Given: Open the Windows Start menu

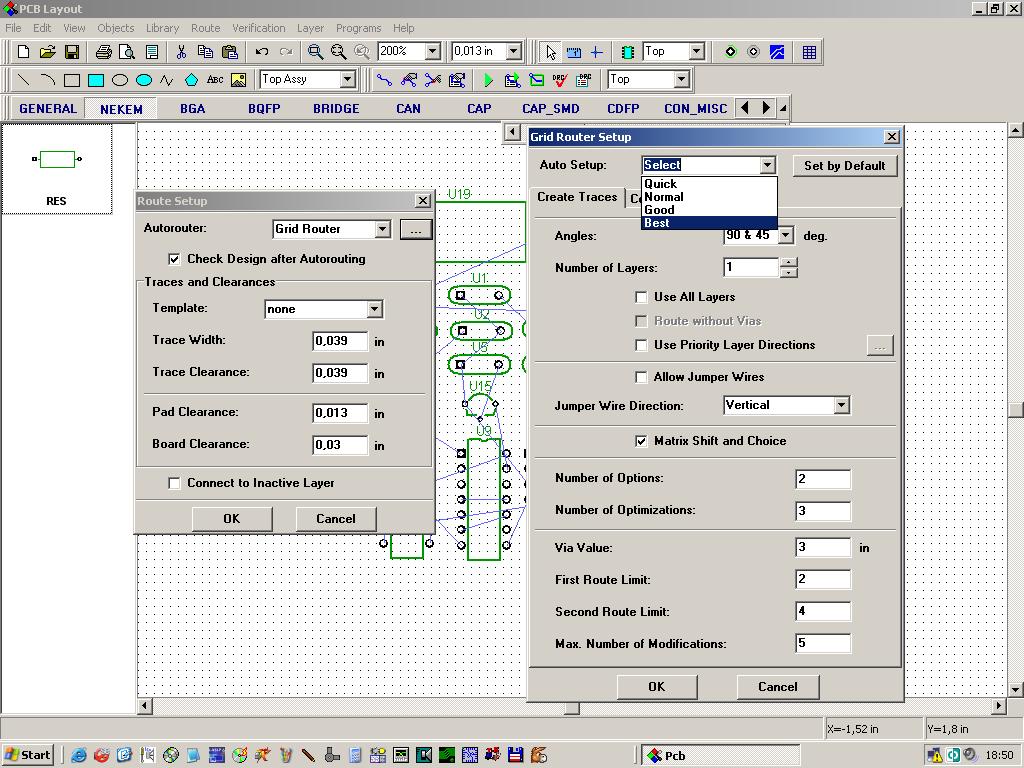Looking at the screenshot, I should pos(27,755).
